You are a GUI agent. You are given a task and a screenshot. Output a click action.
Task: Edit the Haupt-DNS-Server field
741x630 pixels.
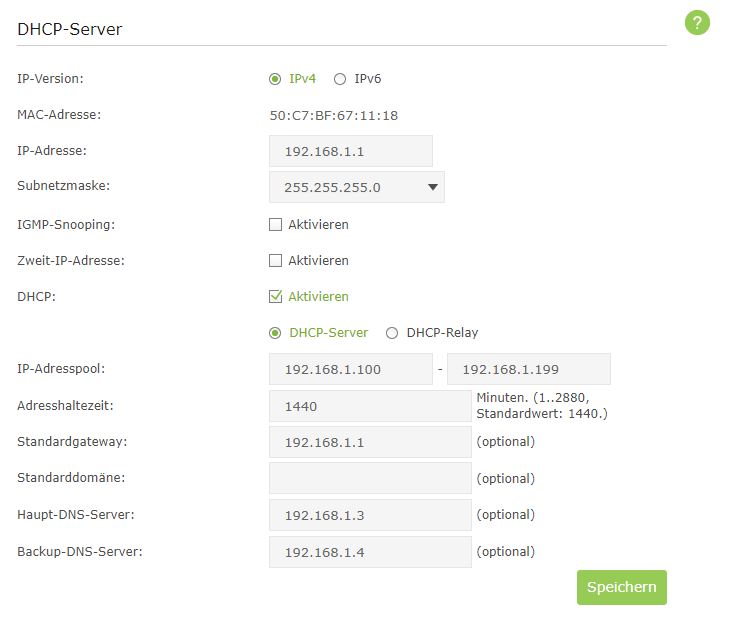tap(370, 515)
